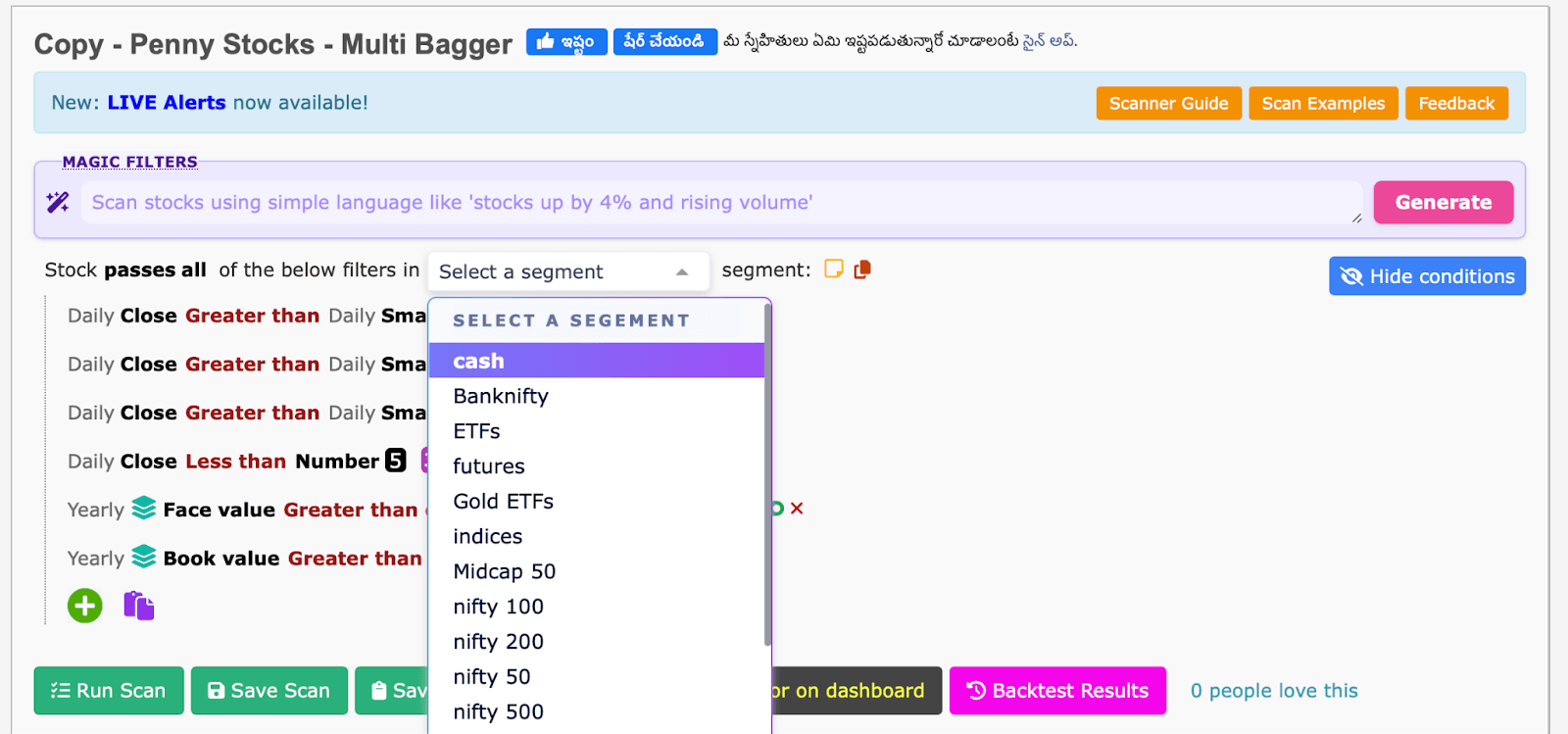Click the number 5 badge in Less than filter
Image resolution: width=1568 pixels, height=734 pixels.
click(395, 461)
